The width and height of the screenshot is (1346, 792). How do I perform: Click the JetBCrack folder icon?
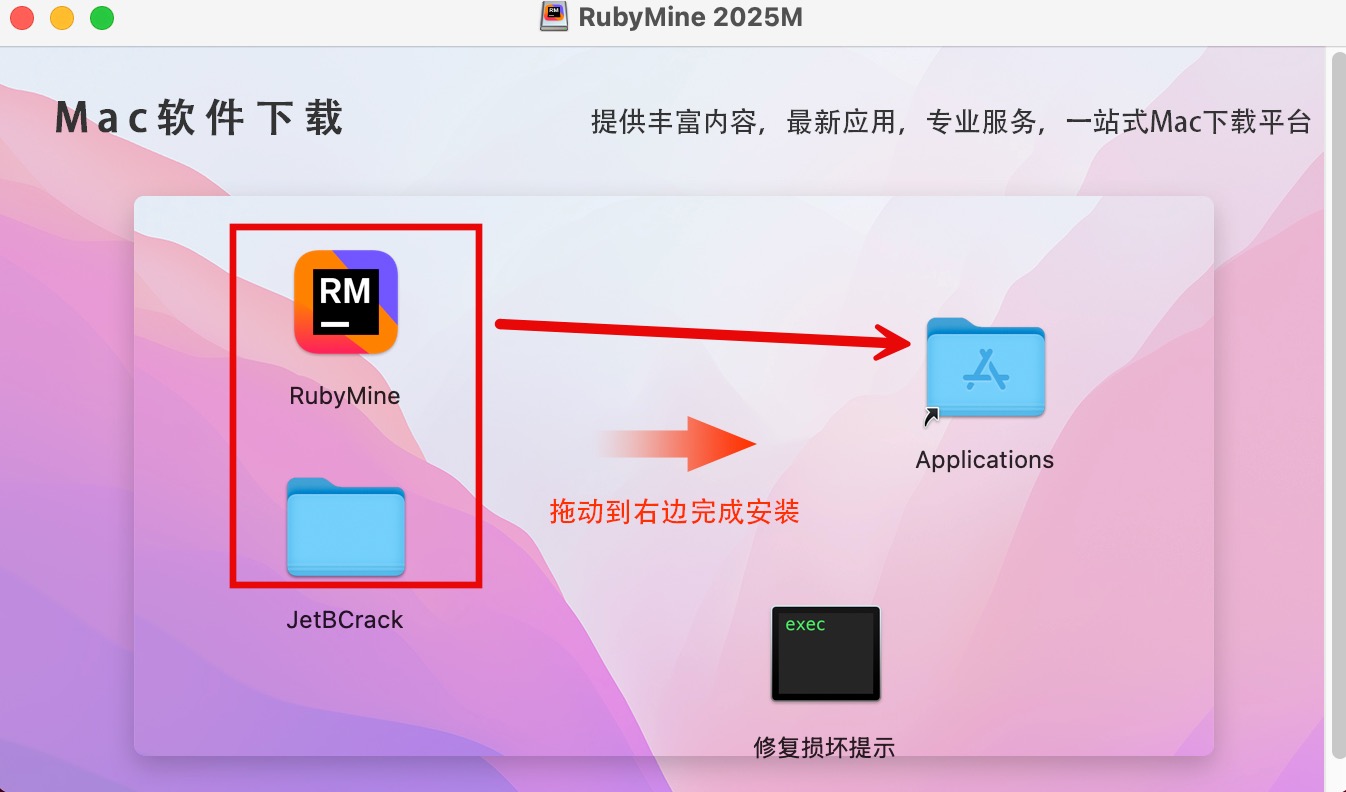click(345, 528)
